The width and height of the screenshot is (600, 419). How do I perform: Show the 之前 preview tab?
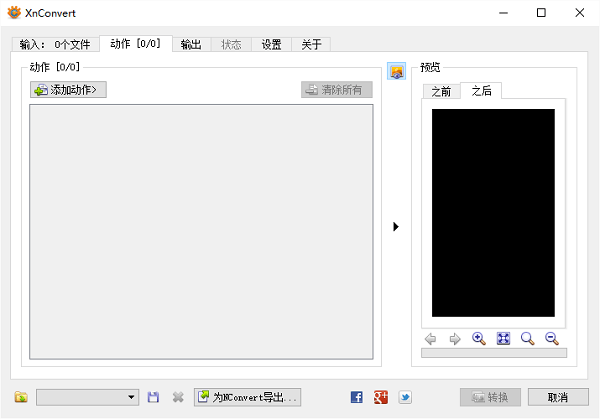click(x=441, y=91)
